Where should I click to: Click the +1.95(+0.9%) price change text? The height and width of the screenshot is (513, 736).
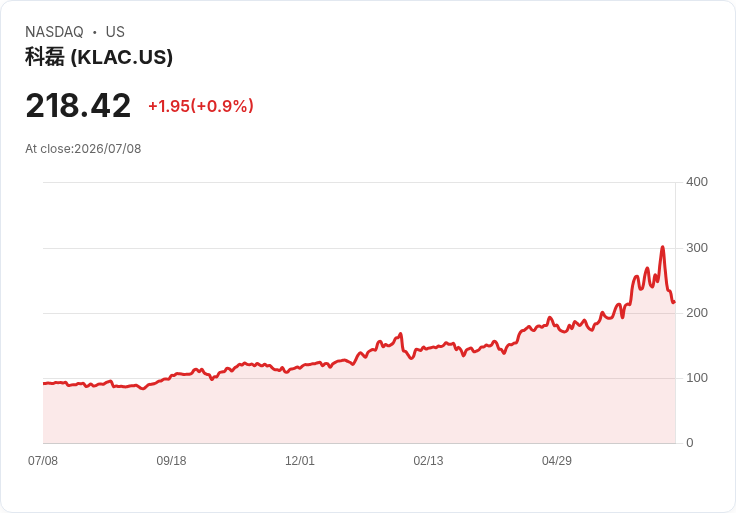point(201,106)
